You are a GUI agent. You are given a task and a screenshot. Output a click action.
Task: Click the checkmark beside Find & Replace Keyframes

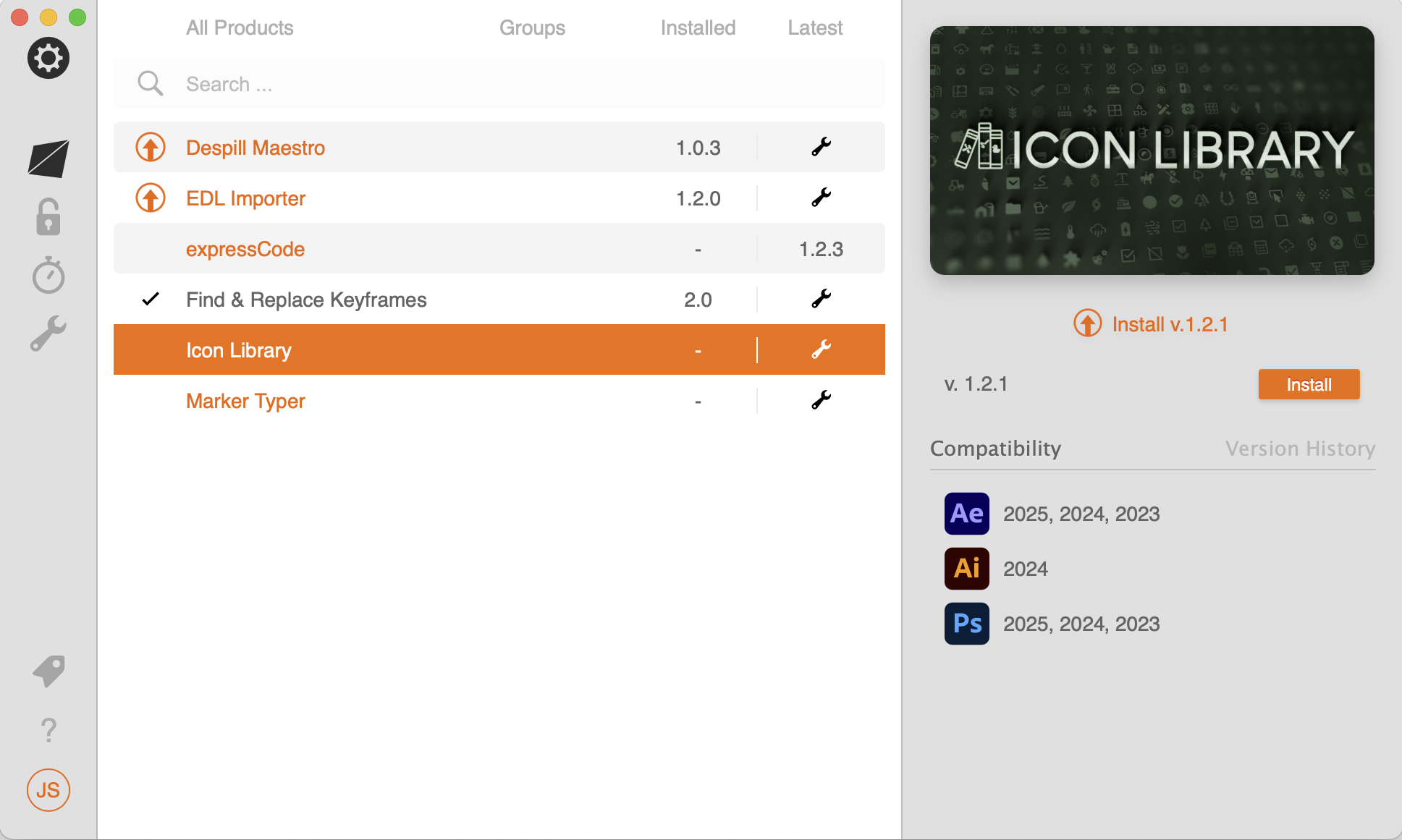coord(151,299)
